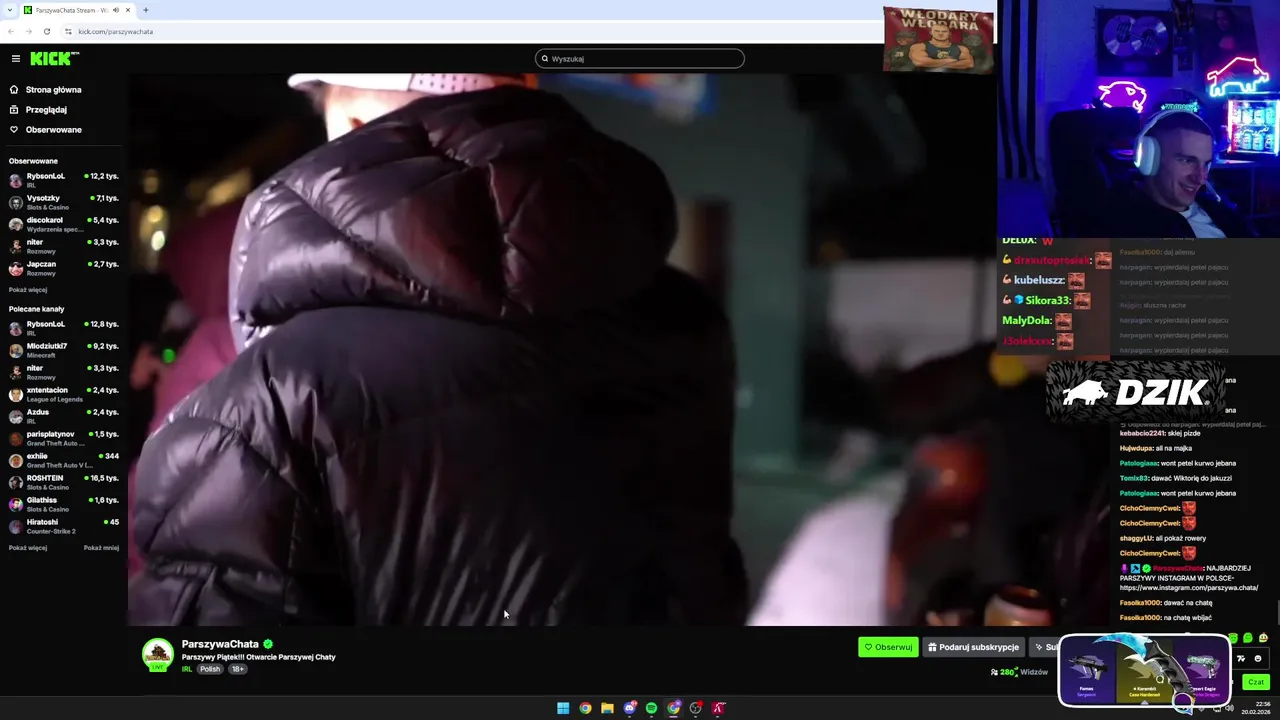Collapse recommended channels with Pokaż mniej

tap(101, 548)
